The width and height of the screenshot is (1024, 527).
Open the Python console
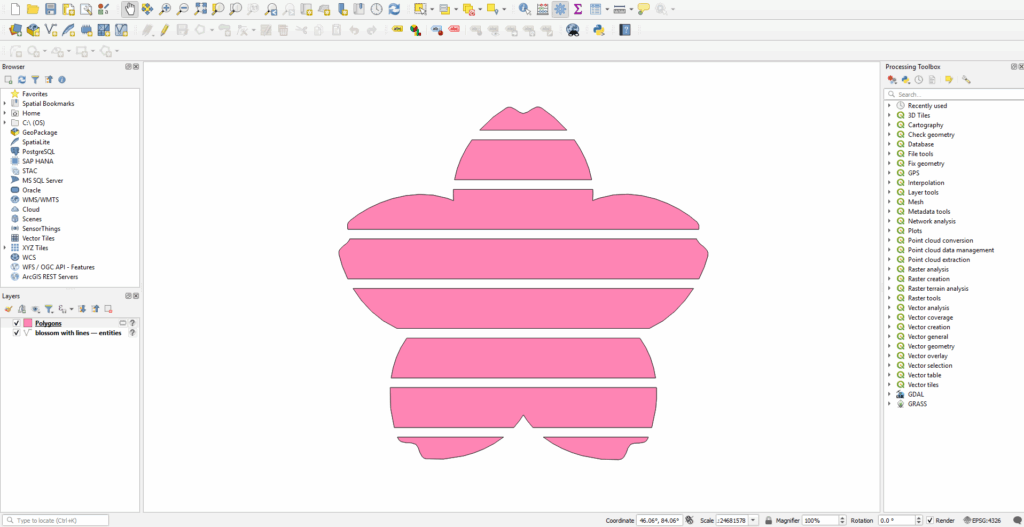(599, 30)
